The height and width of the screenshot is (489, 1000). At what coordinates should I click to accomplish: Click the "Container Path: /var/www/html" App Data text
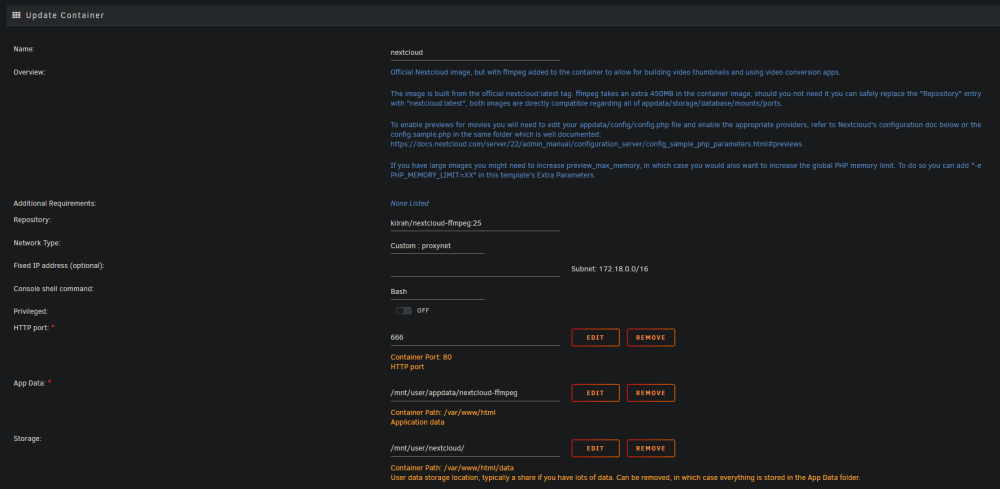(443, 412)
